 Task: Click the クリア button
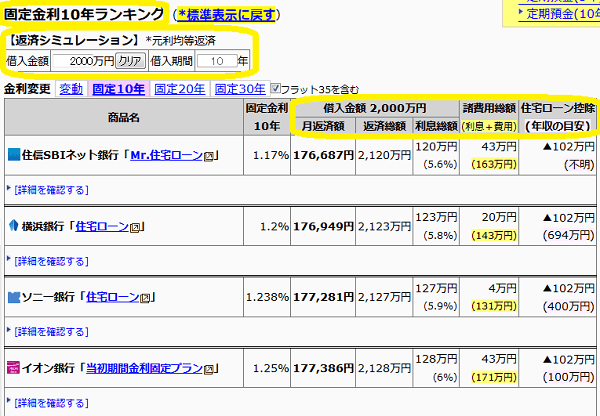pyautogui.click(x=130, y=61)
